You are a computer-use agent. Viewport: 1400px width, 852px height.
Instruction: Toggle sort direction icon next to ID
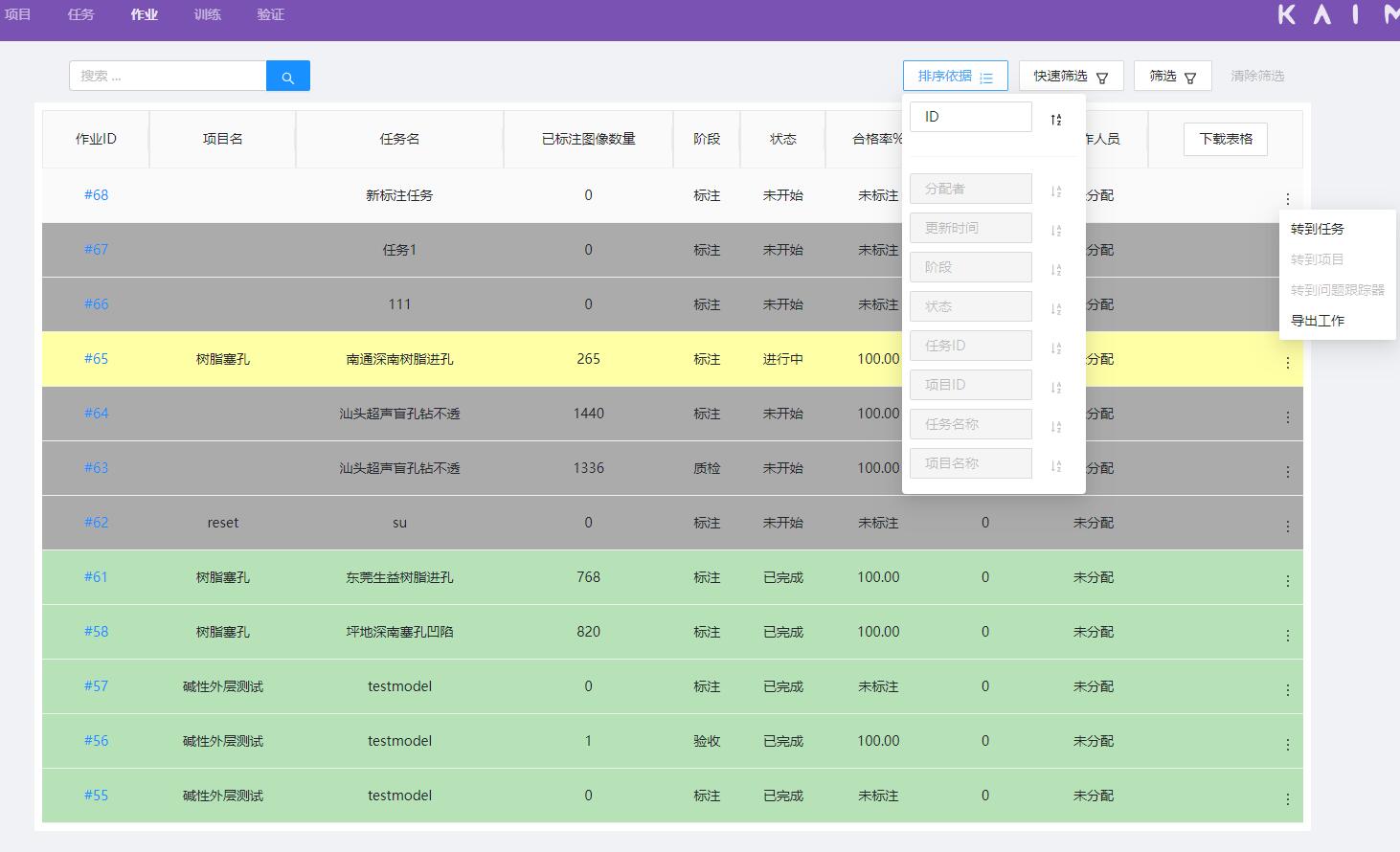[1055, 119]
